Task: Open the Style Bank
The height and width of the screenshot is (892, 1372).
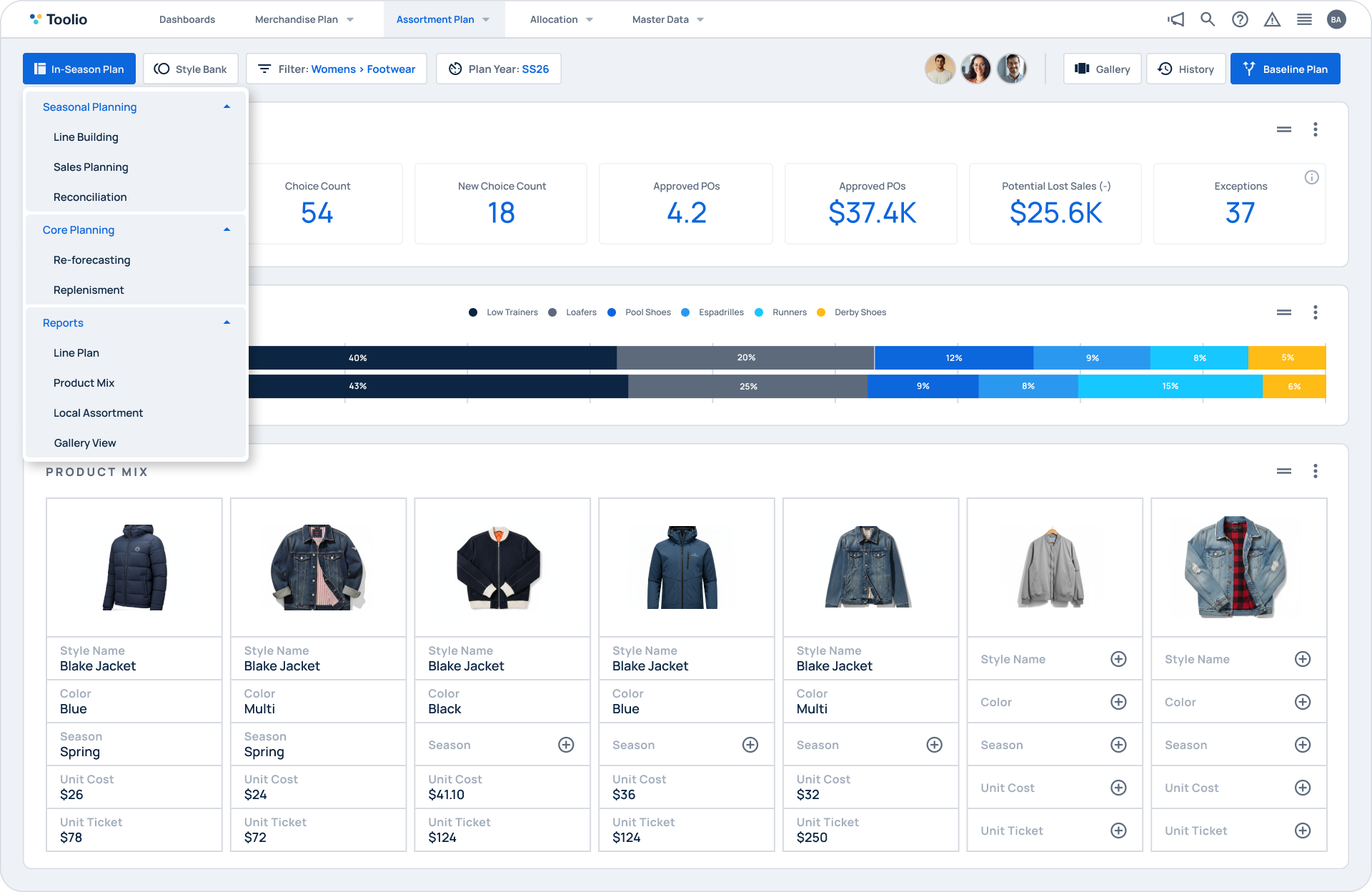Action: tap(190, 69)
